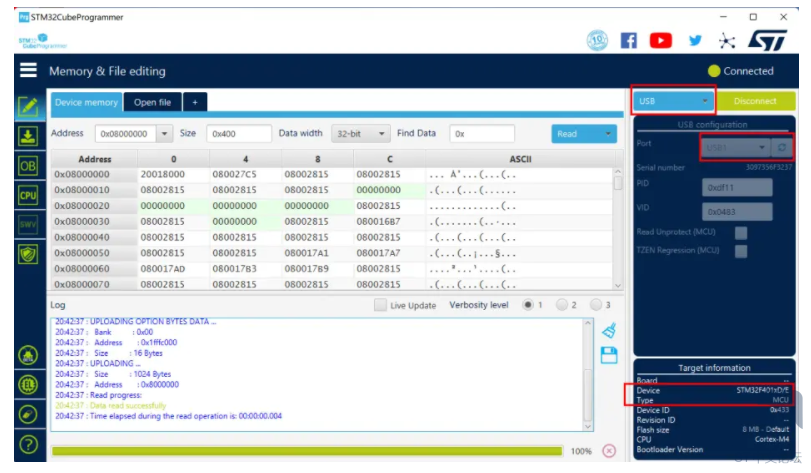Toggle Read Unprotect (MCU) checkbox

(x=741, y=233)
